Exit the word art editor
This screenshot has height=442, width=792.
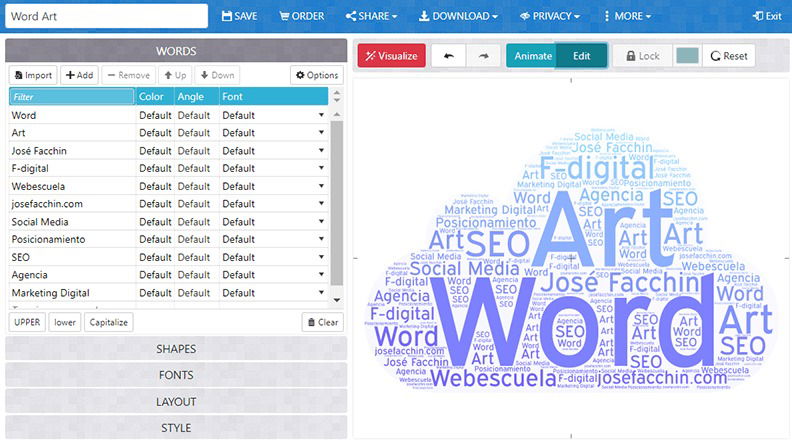[767, 16]
